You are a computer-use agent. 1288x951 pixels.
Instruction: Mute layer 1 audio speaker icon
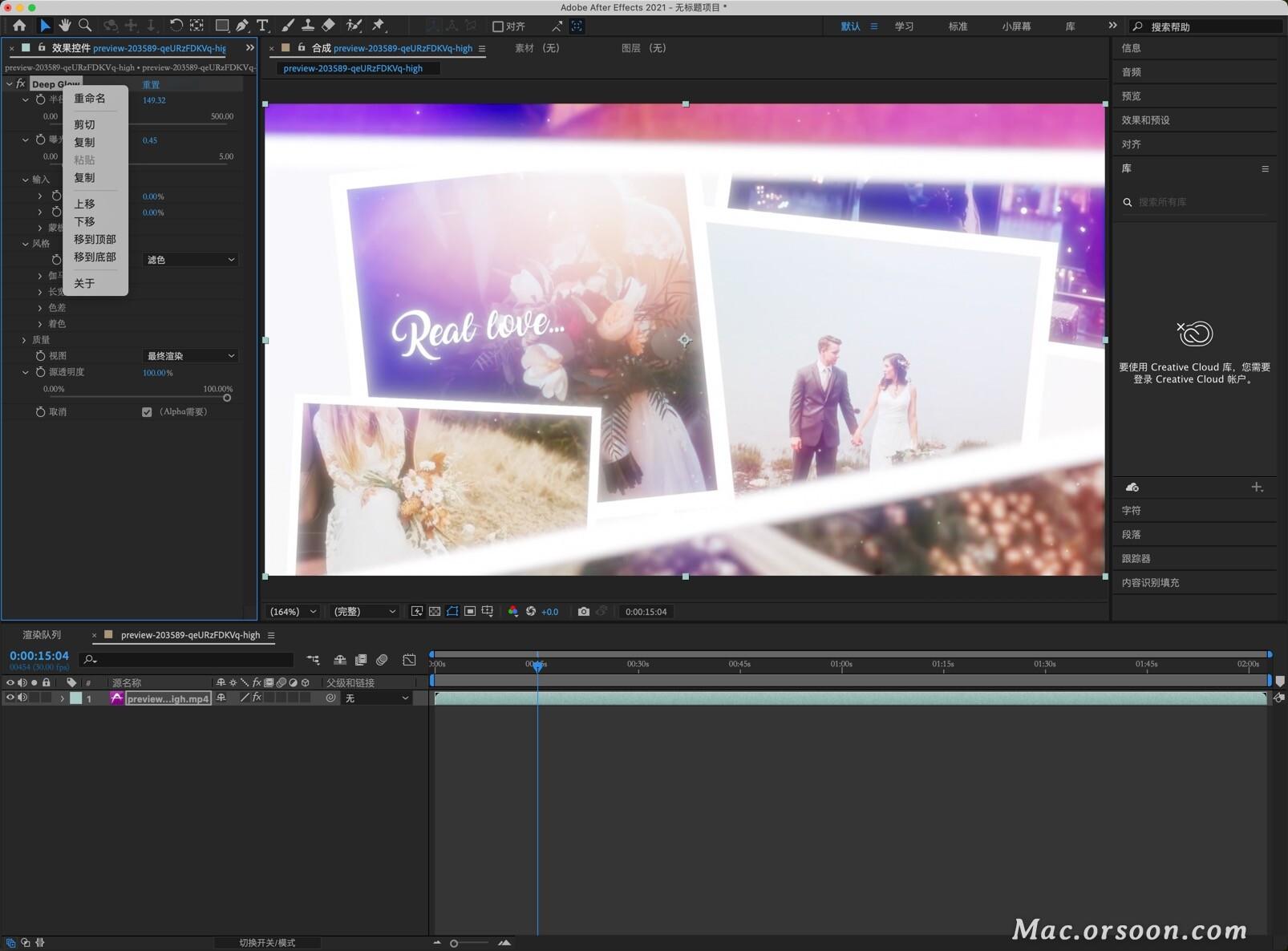coord(22,698)
